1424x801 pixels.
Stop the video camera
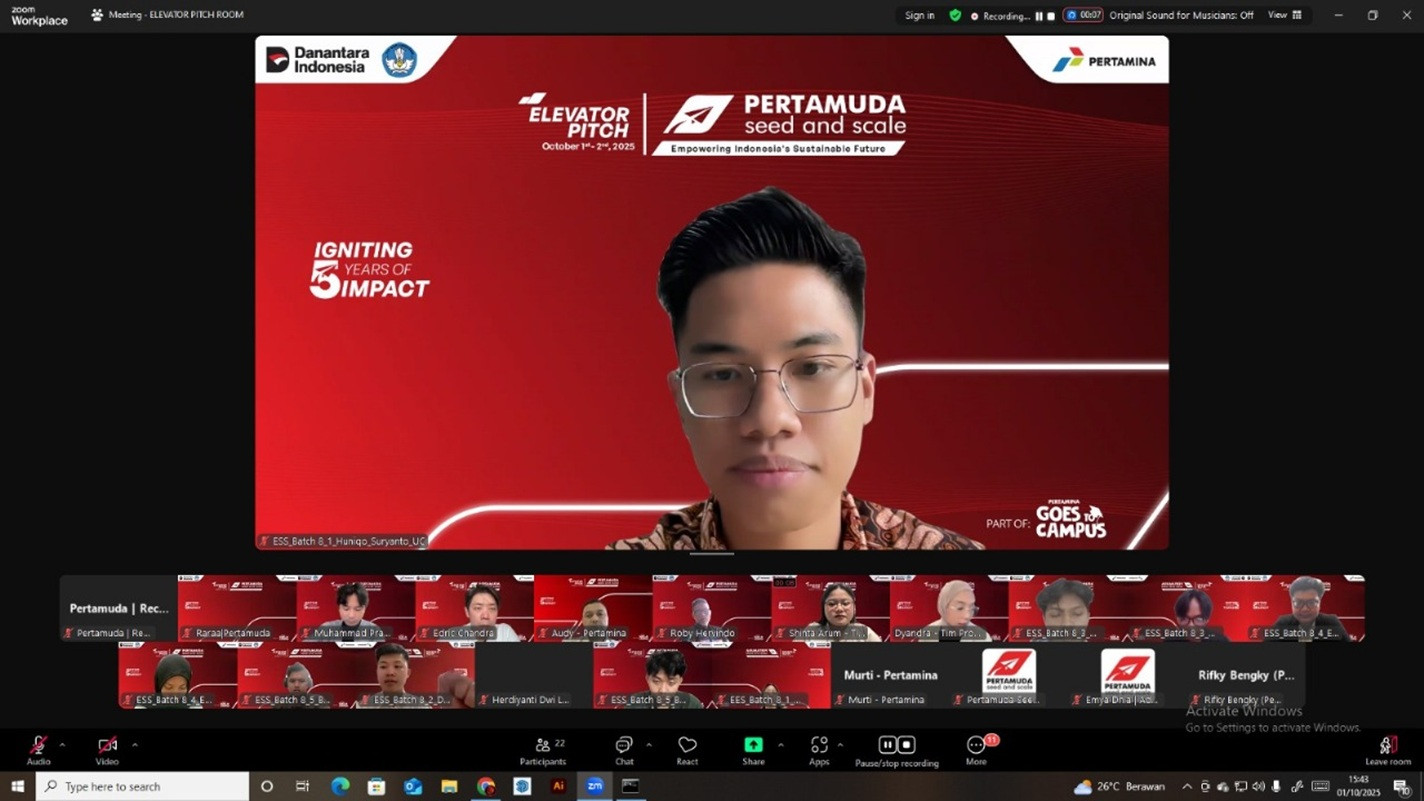click(106, 746)
